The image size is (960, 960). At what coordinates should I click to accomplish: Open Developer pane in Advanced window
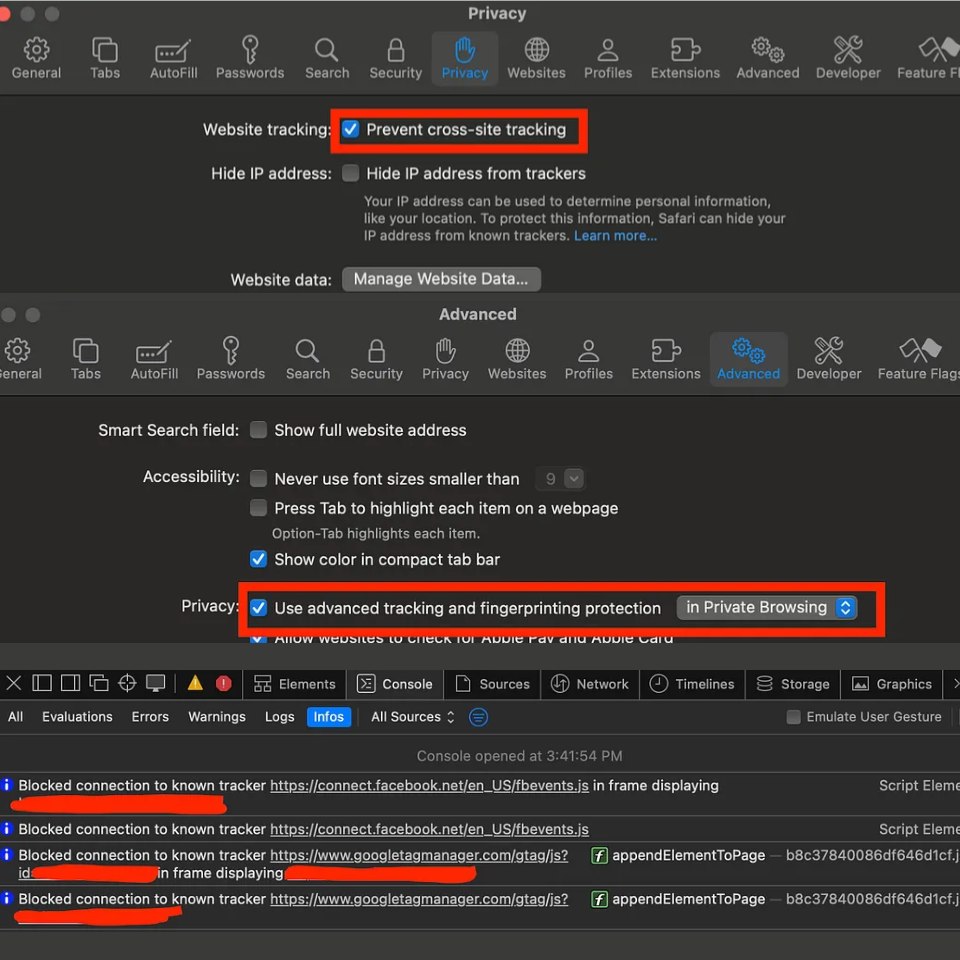(x=828, y=359)
